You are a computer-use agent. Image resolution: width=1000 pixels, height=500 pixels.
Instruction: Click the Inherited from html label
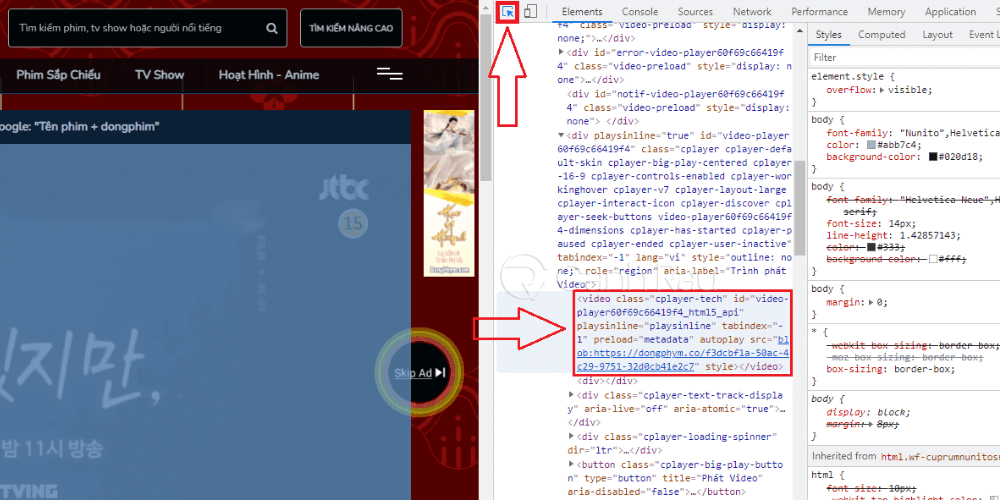(x=904, y=457)
